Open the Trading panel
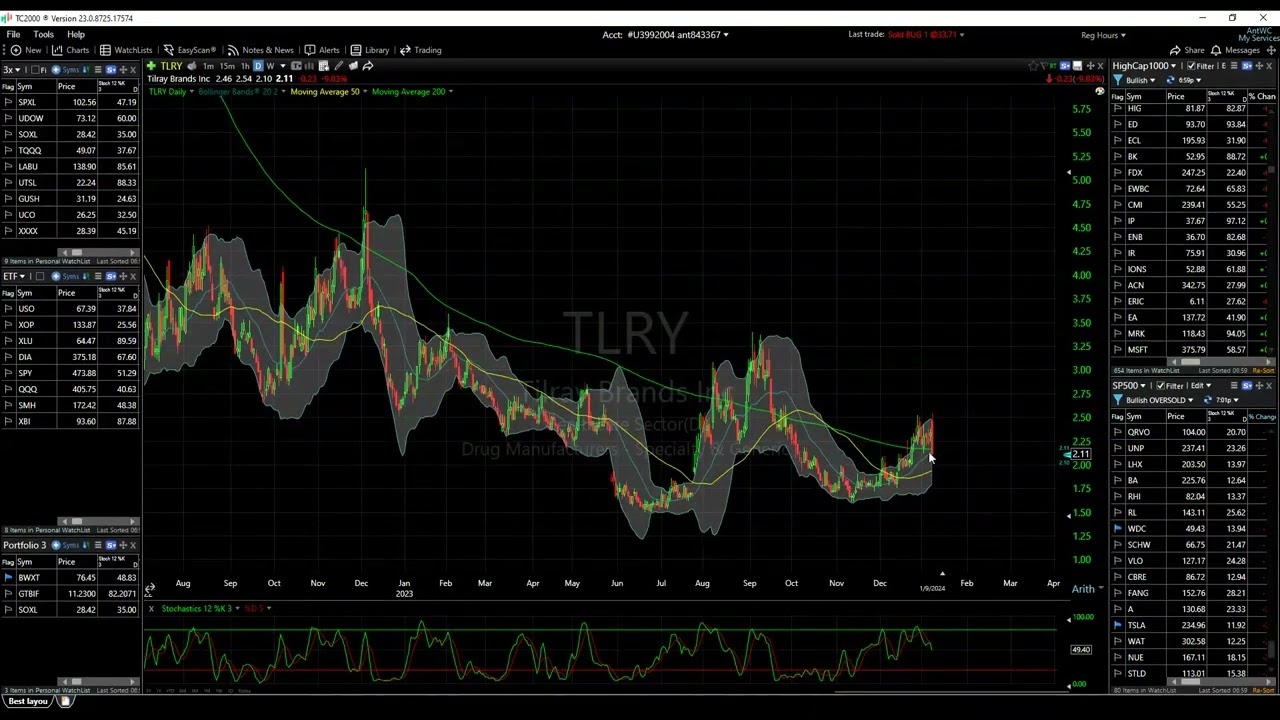 pos(420,50)
